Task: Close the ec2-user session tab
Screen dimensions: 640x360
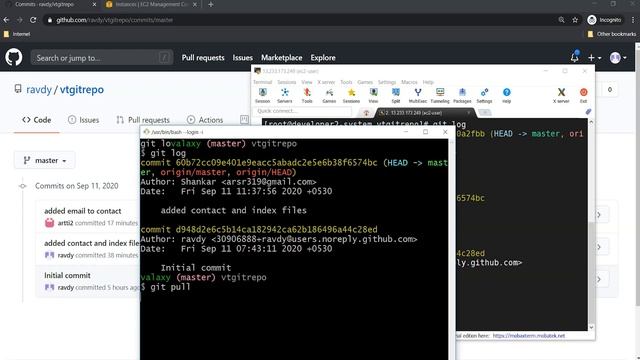Action: [469, 113]
